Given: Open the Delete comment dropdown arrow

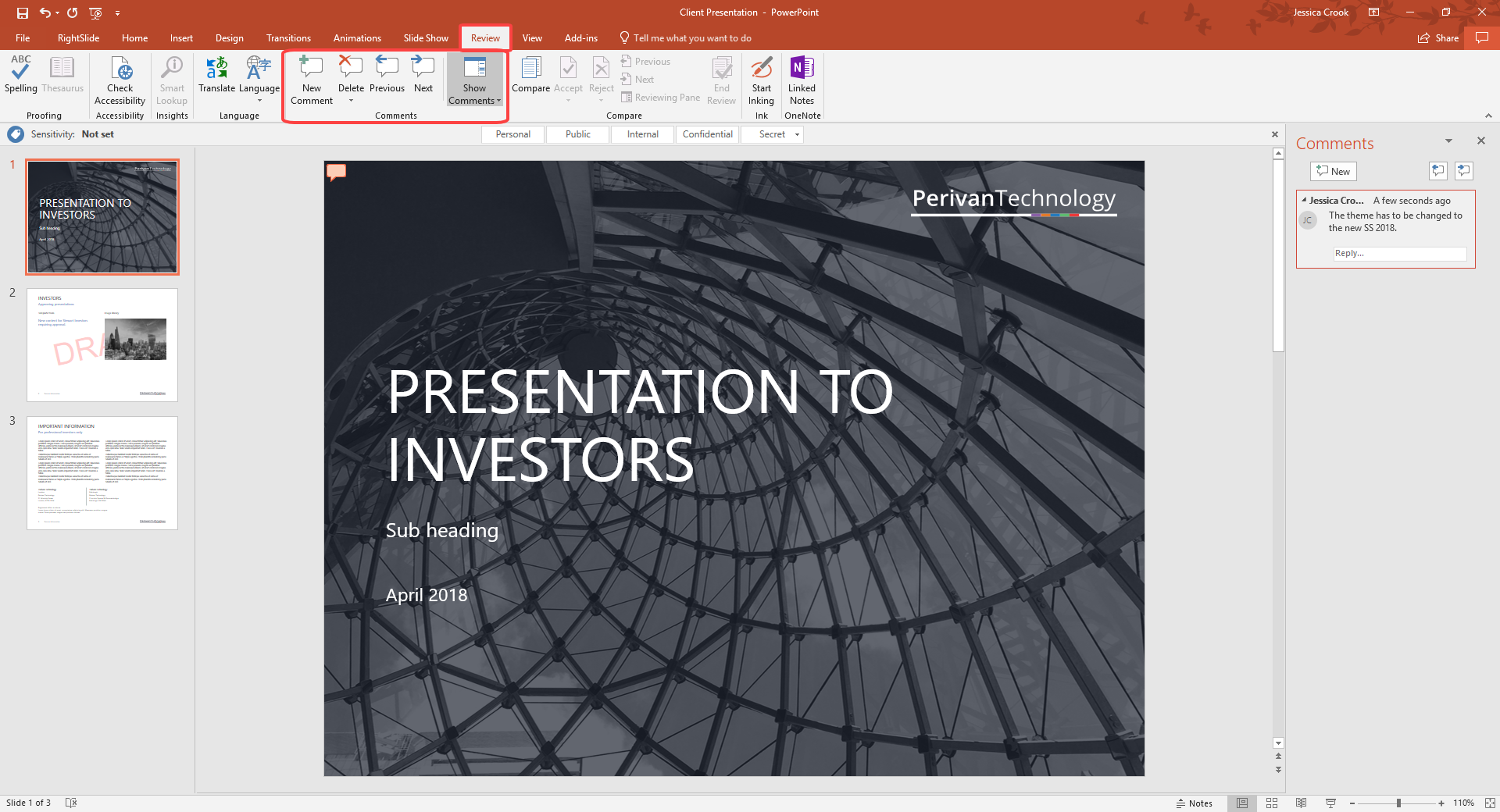Looking at the screenshot, I should point(351,101).
